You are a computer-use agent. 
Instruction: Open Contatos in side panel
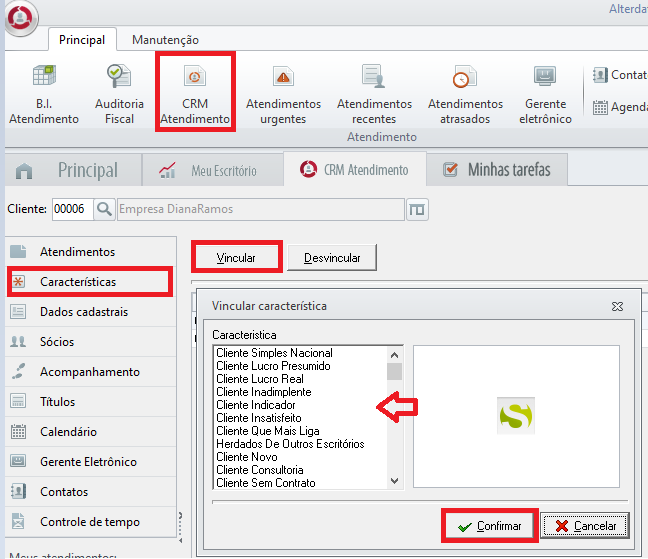[x=91, y=492]
